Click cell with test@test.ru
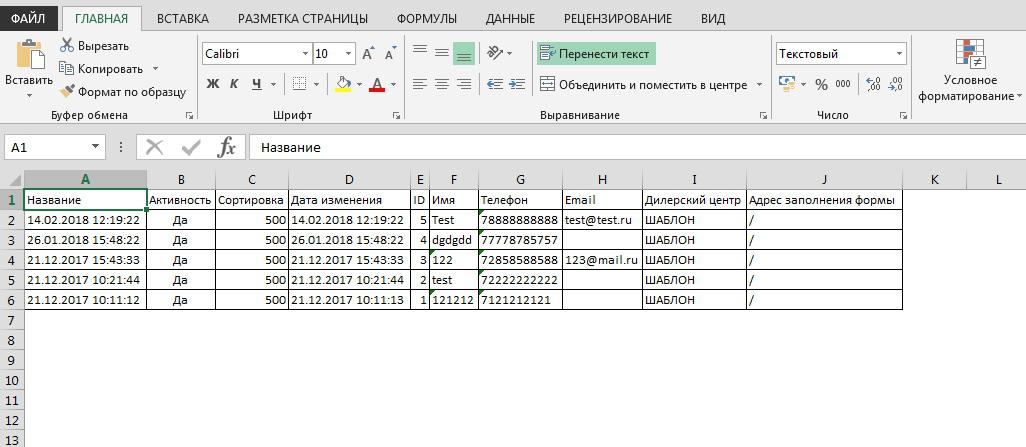The height and width of the screenshot is (447, 1026). 602,220
